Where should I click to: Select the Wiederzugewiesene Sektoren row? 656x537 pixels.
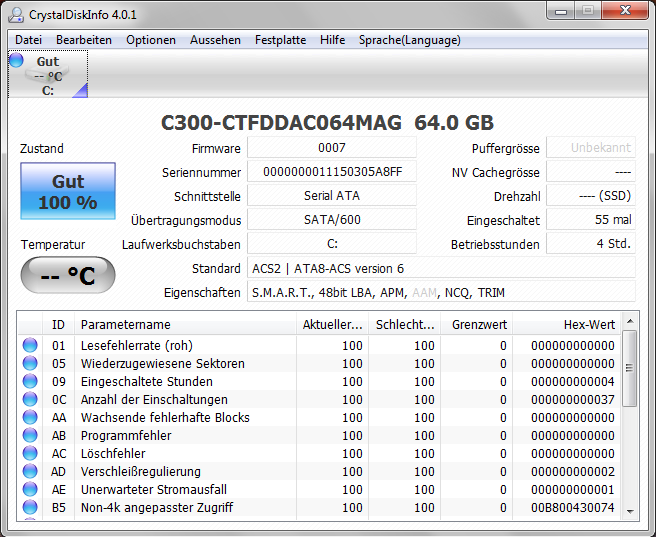click(319, 363)
